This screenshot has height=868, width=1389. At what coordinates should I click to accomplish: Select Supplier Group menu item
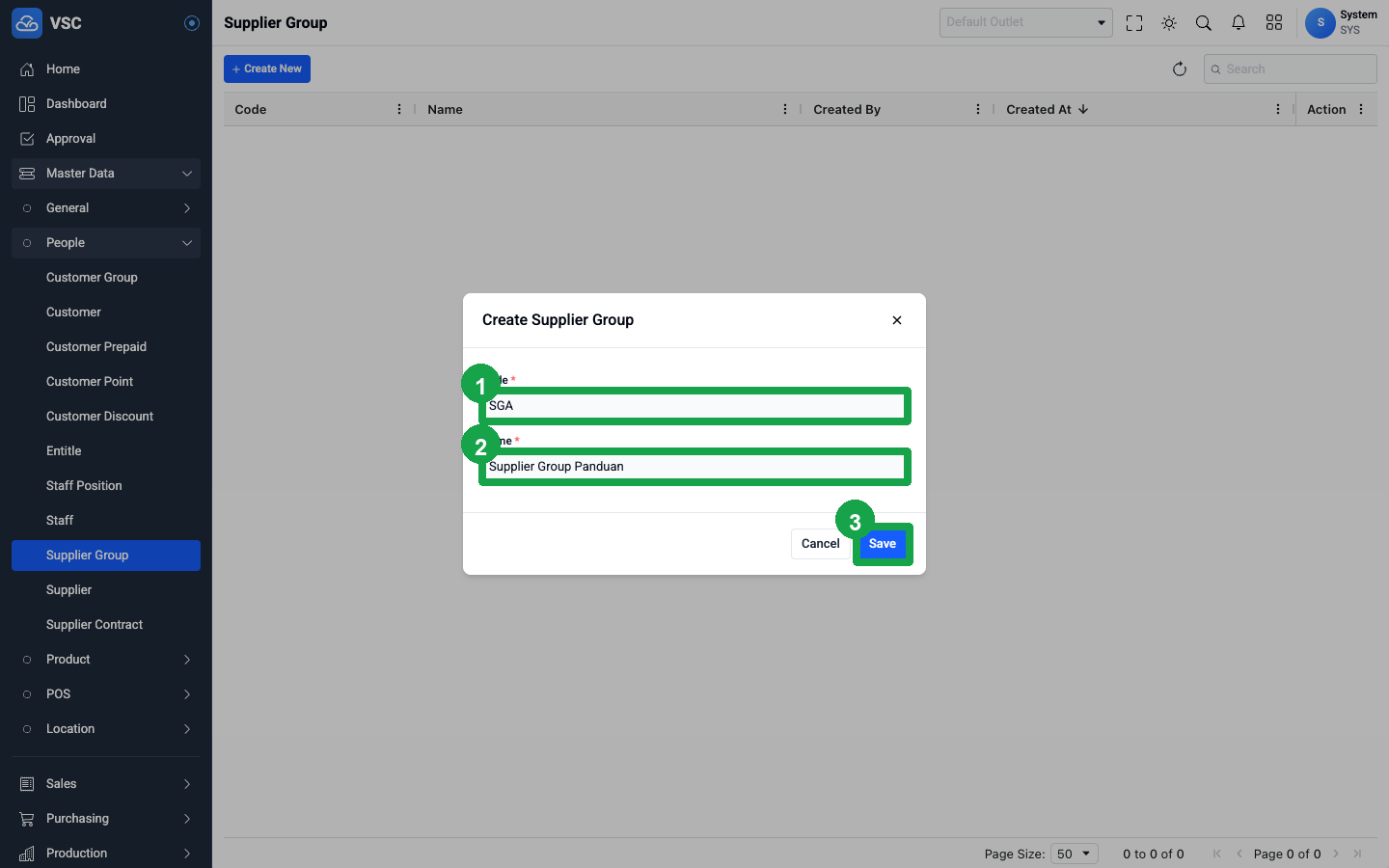[x=106, y=556]
